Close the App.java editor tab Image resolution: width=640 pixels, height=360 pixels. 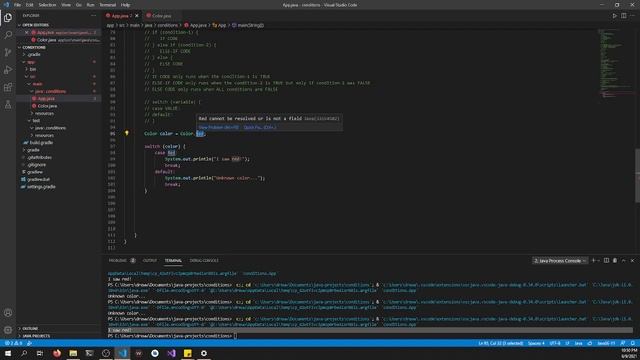pos(137,16)
